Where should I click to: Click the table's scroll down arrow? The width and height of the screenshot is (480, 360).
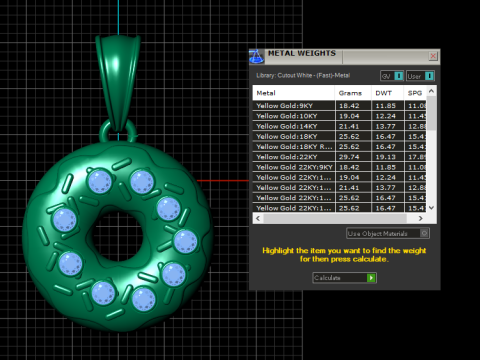[431, 208]
